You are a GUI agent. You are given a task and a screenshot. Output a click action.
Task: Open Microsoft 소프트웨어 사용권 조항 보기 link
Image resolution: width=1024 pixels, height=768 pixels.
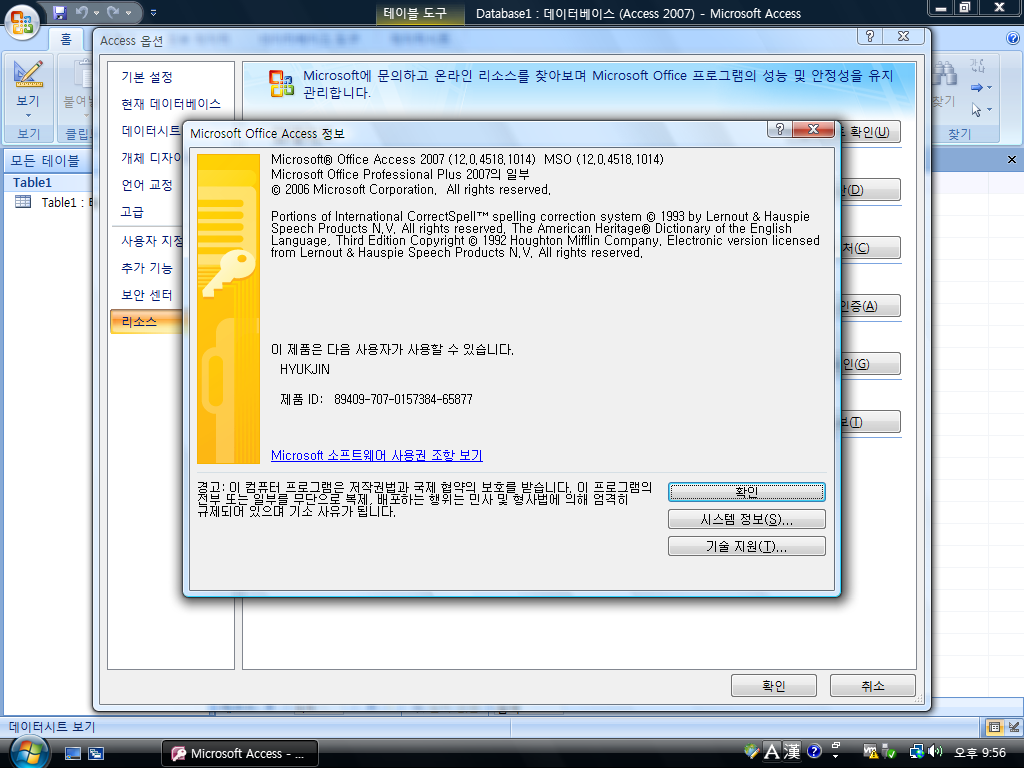point(377,455)
